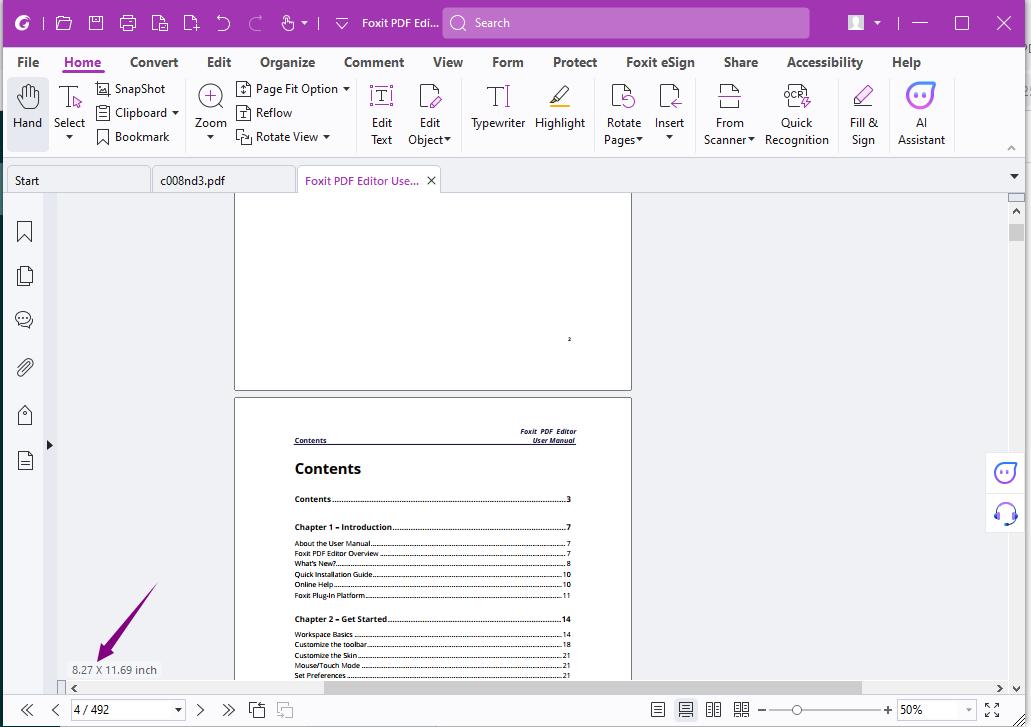Go to the previous page
Screen dimensions: 1031x727
(x=55, y=710)
